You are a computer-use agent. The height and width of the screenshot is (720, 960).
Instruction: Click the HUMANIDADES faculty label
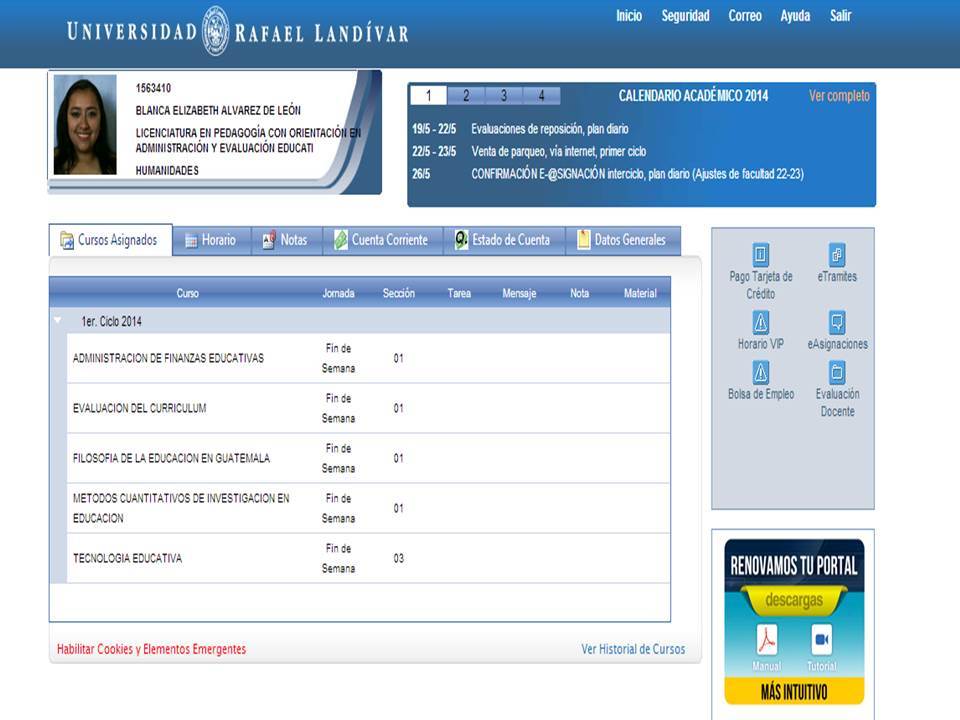tap(167, 171)
